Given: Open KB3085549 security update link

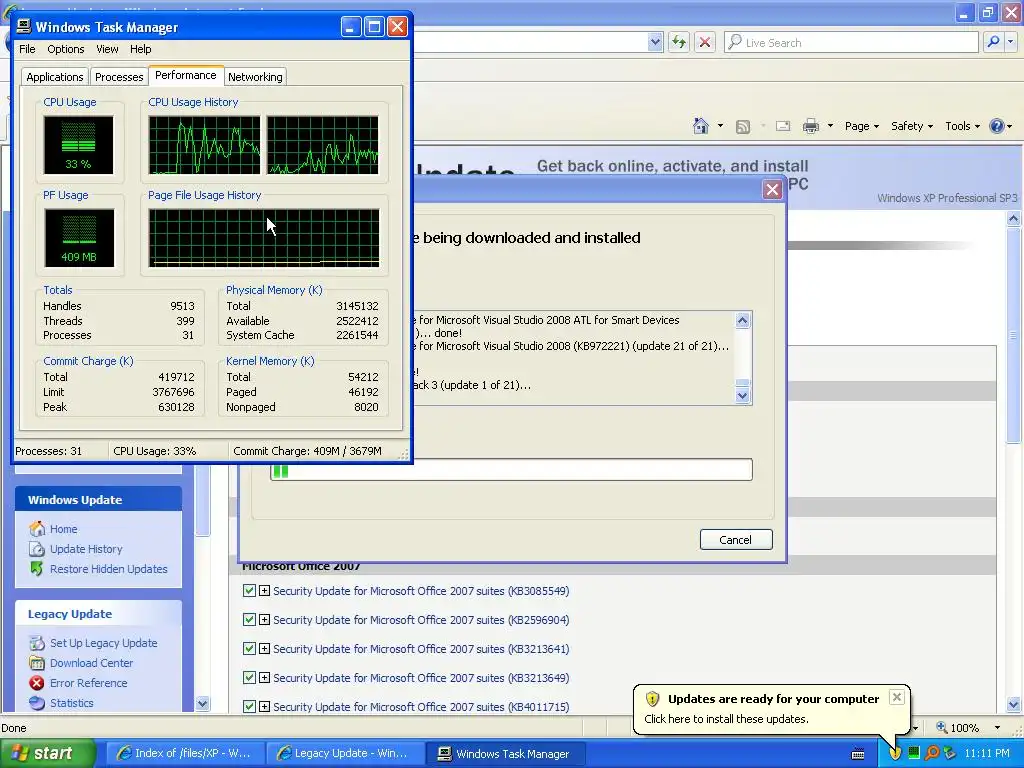Looking at the screenshot, I should click(x=421, y=590).
